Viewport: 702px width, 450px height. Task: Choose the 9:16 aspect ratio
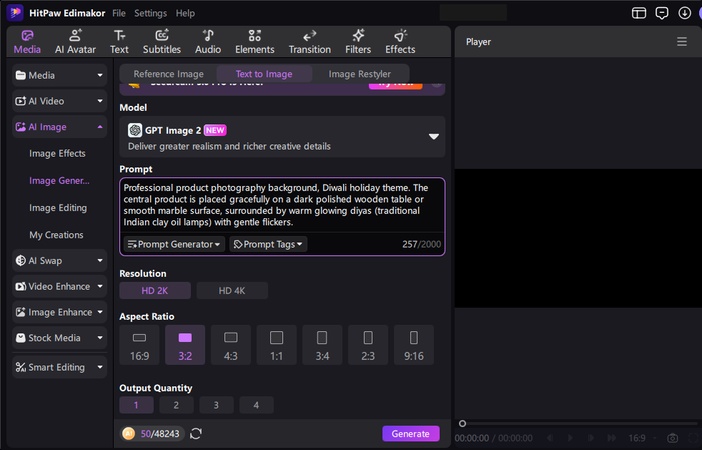[414, 345]
